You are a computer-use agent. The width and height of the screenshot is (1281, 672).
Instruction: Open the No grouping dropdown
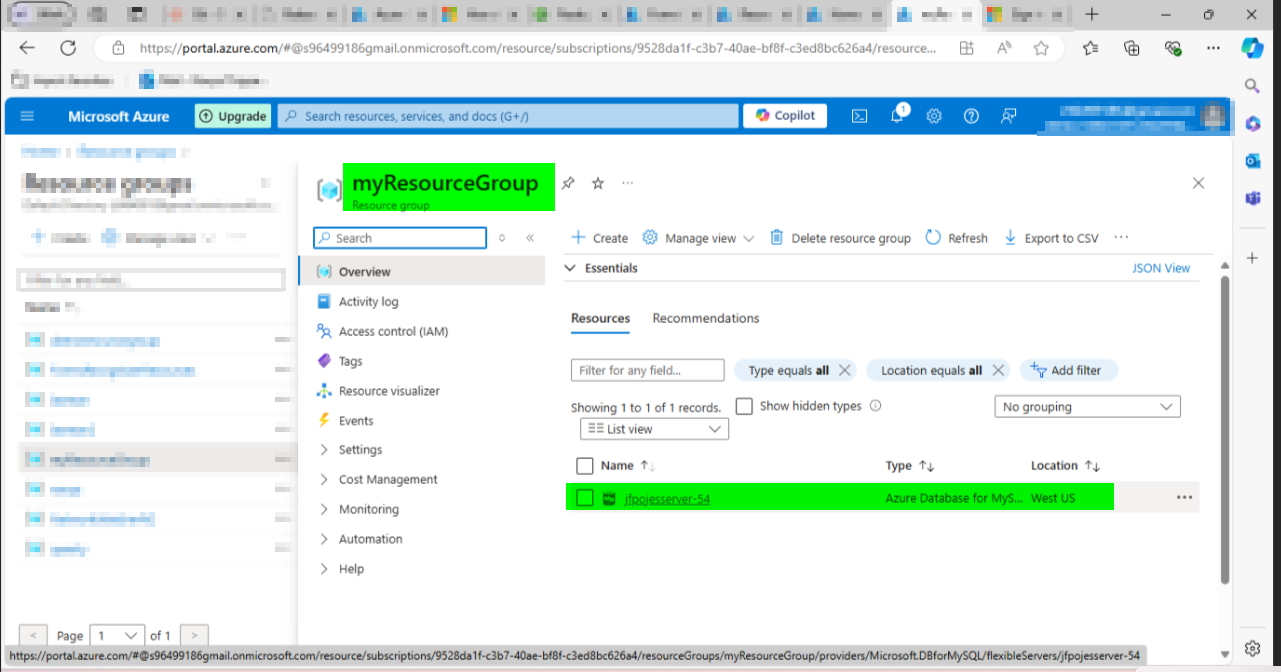tap(1087, 406)
